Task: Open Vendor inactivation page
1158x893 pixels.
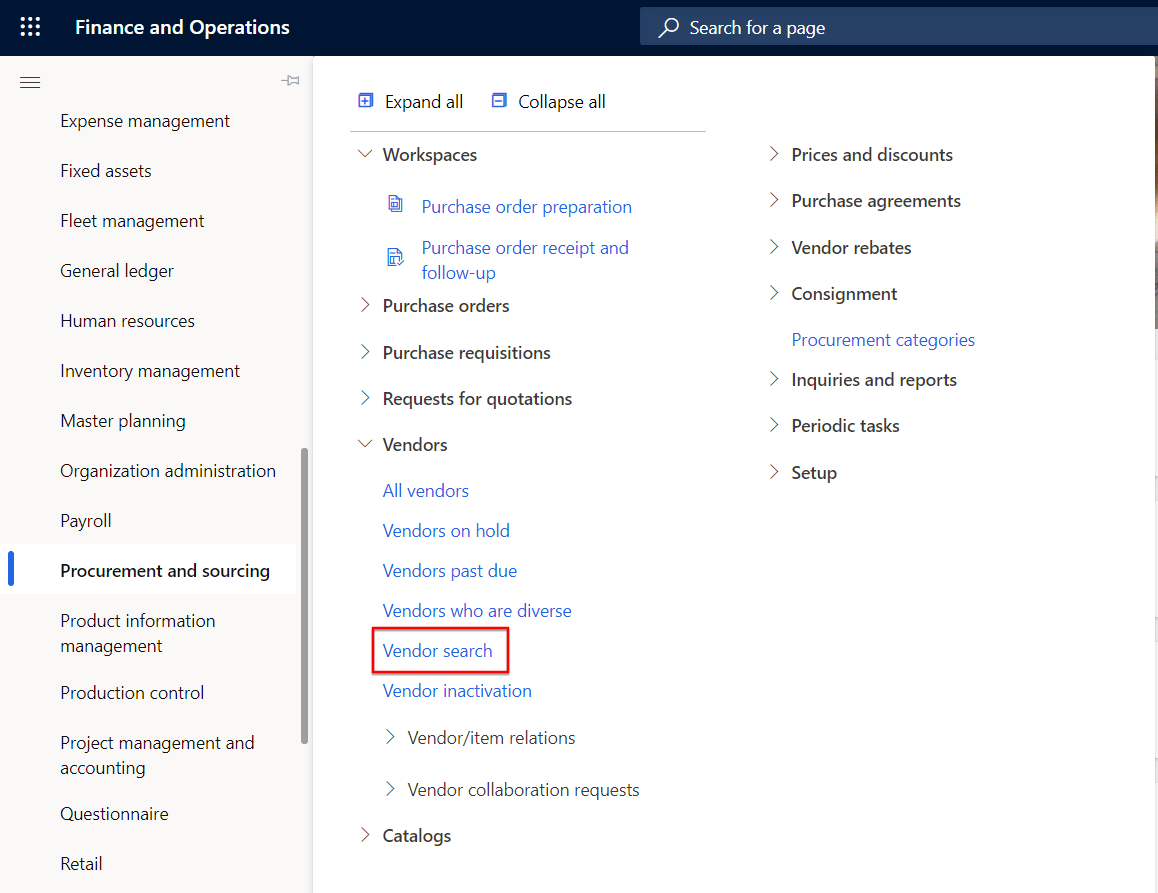Action: click(457, 690)
